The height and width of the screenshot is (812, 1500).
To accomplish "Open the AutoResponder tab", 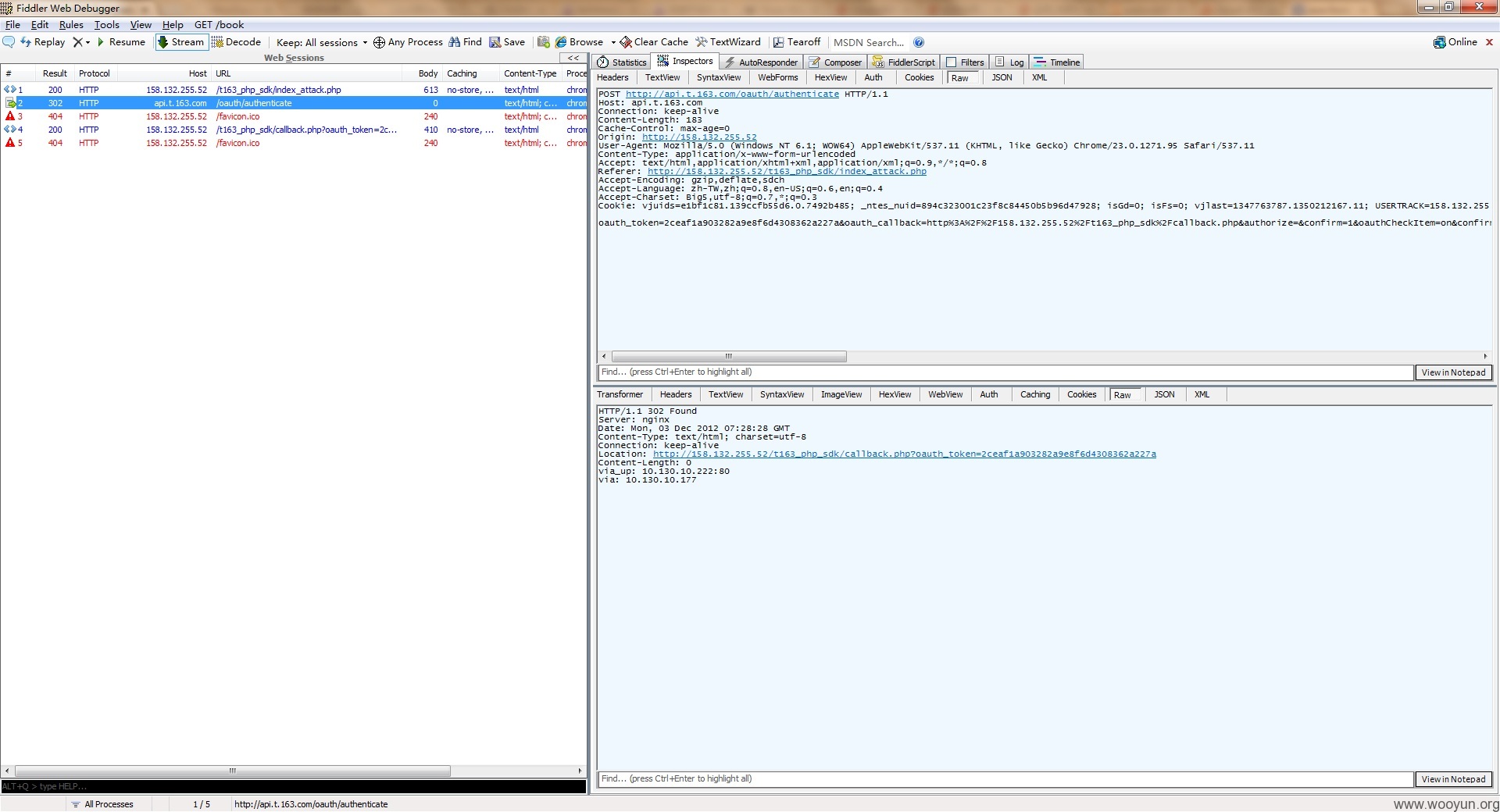I will tap(762, 62).
